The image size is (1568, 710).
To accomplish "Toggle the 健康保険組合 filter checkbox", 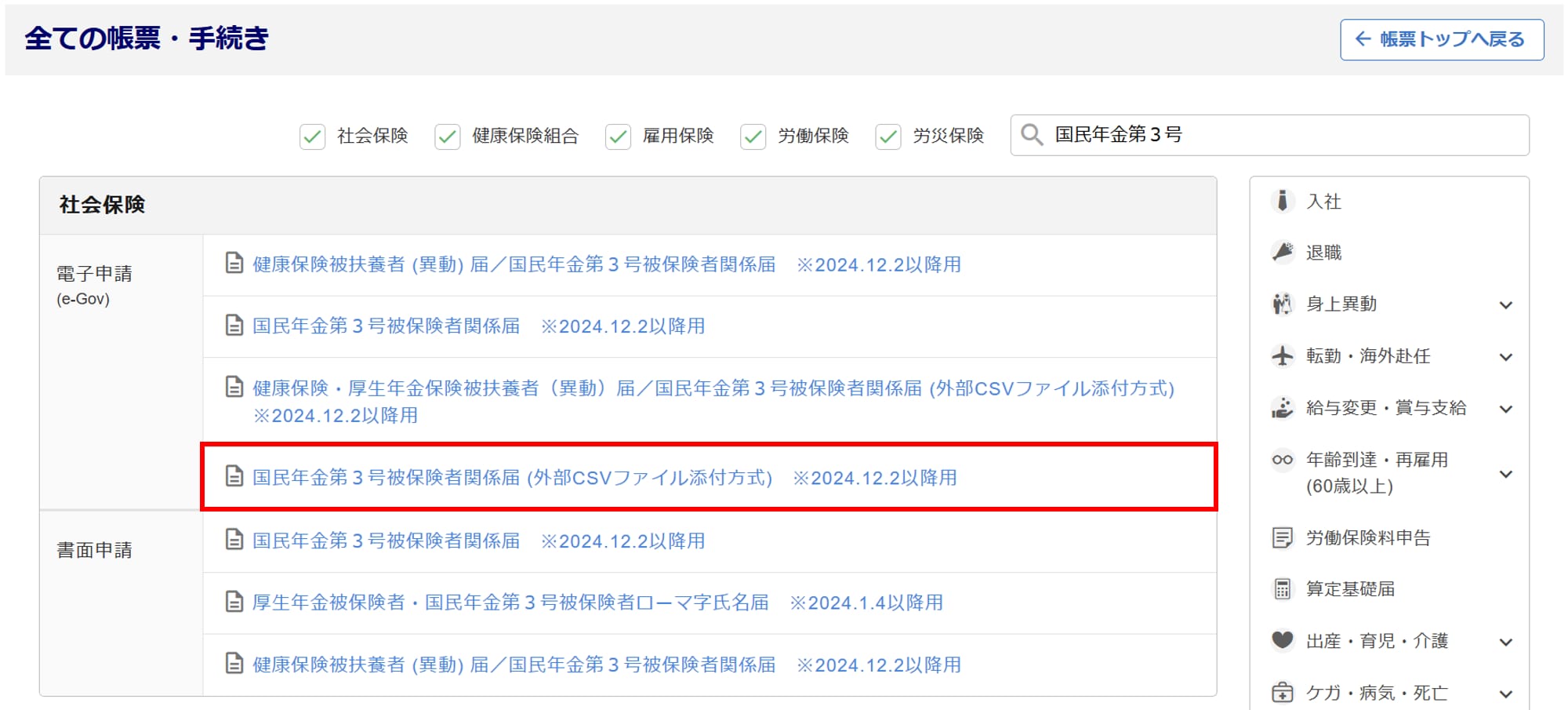I will [x=447, y=137].
